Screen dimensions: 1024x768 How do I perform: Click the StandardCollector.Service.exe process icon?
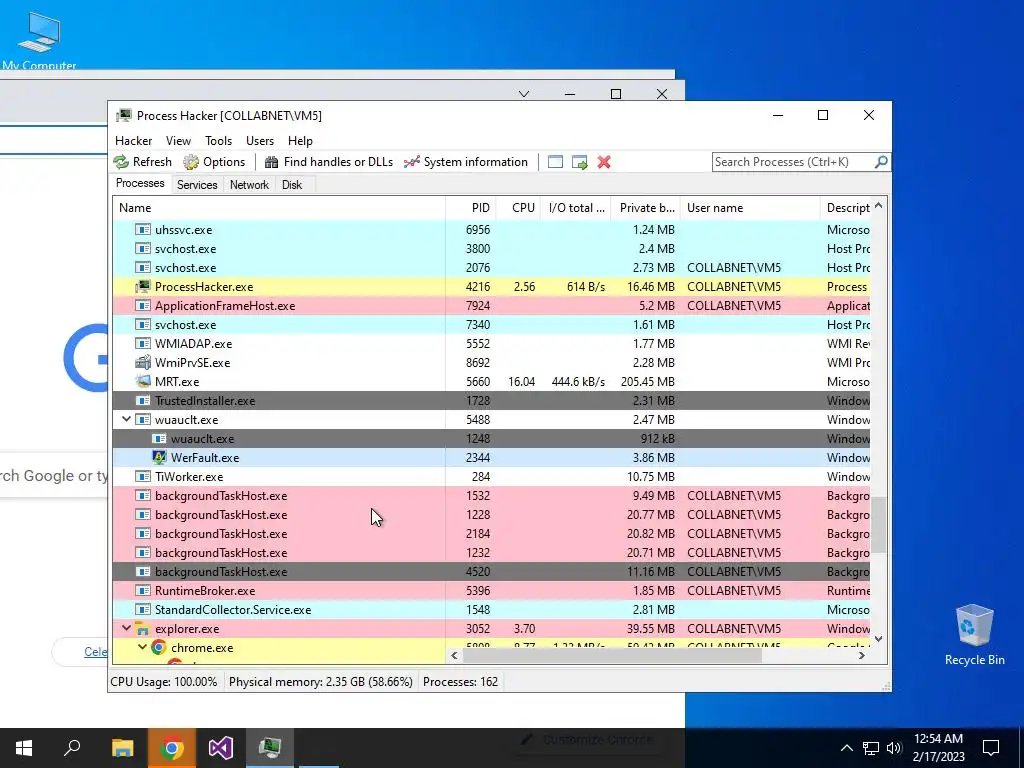tap(142, 610)
